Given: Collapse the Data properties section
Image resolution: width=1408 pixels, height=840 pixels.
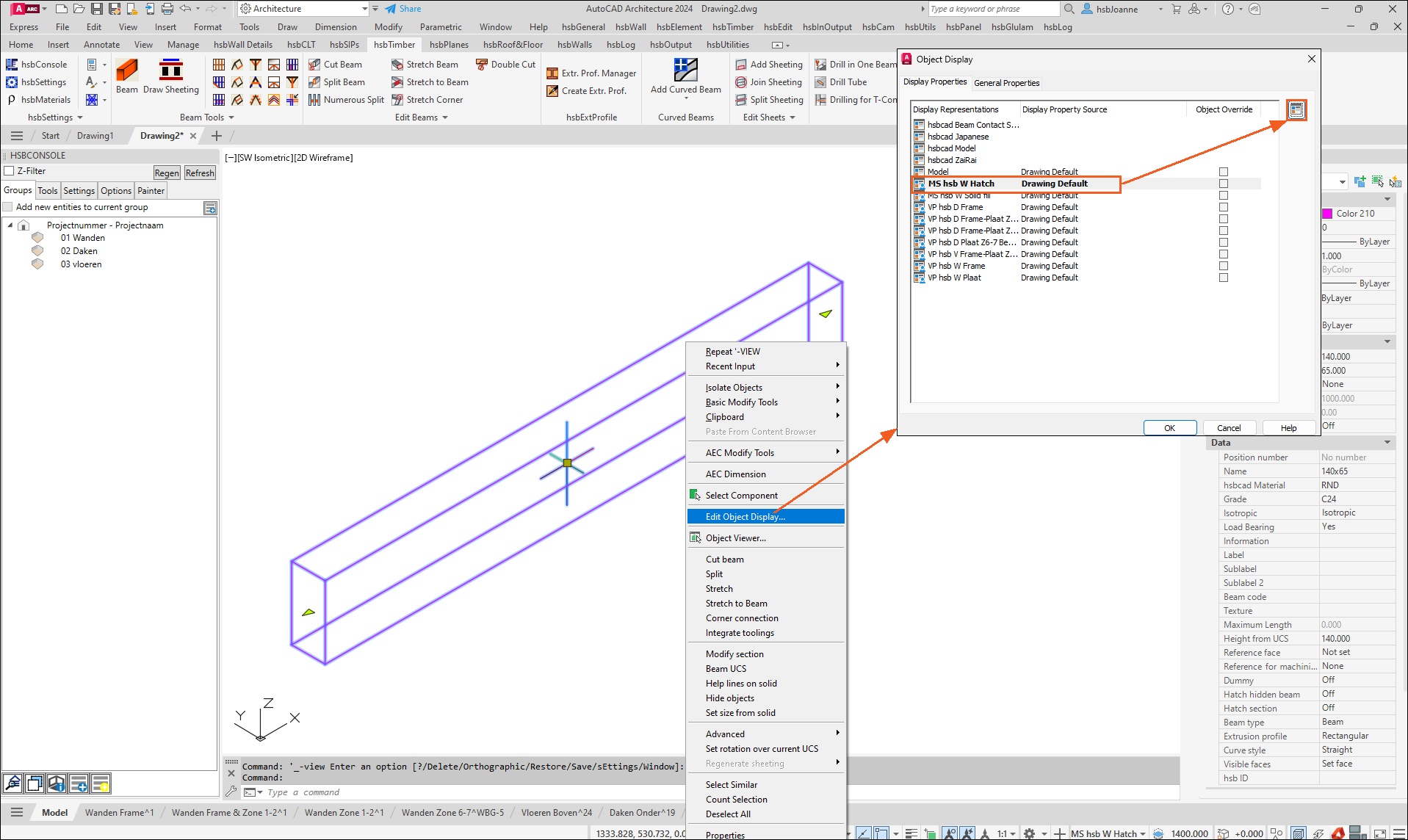Looking at the screenshot, I should (1387, 443).
